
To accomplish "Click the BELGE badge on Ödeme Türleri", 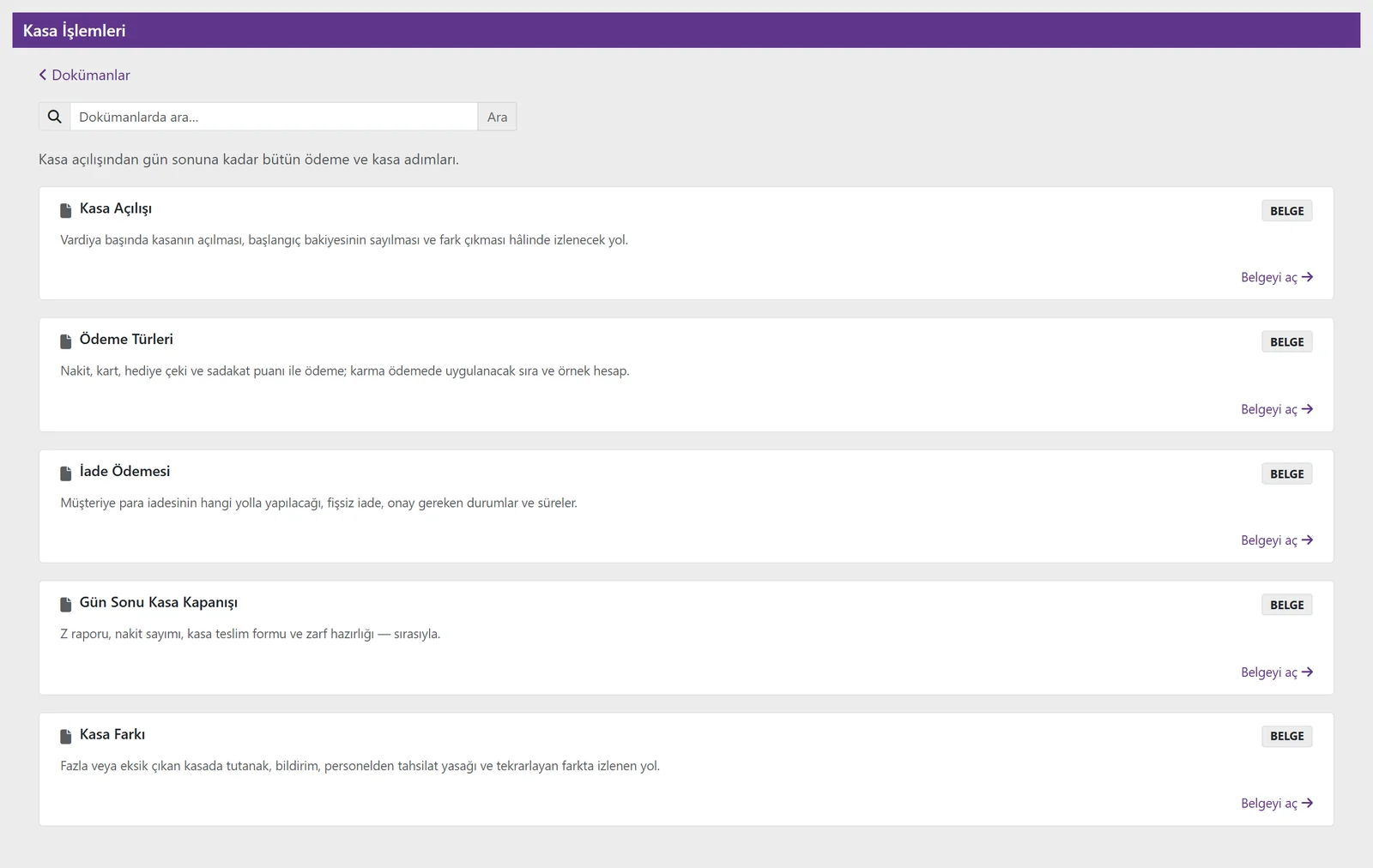I will [1287, 342].
